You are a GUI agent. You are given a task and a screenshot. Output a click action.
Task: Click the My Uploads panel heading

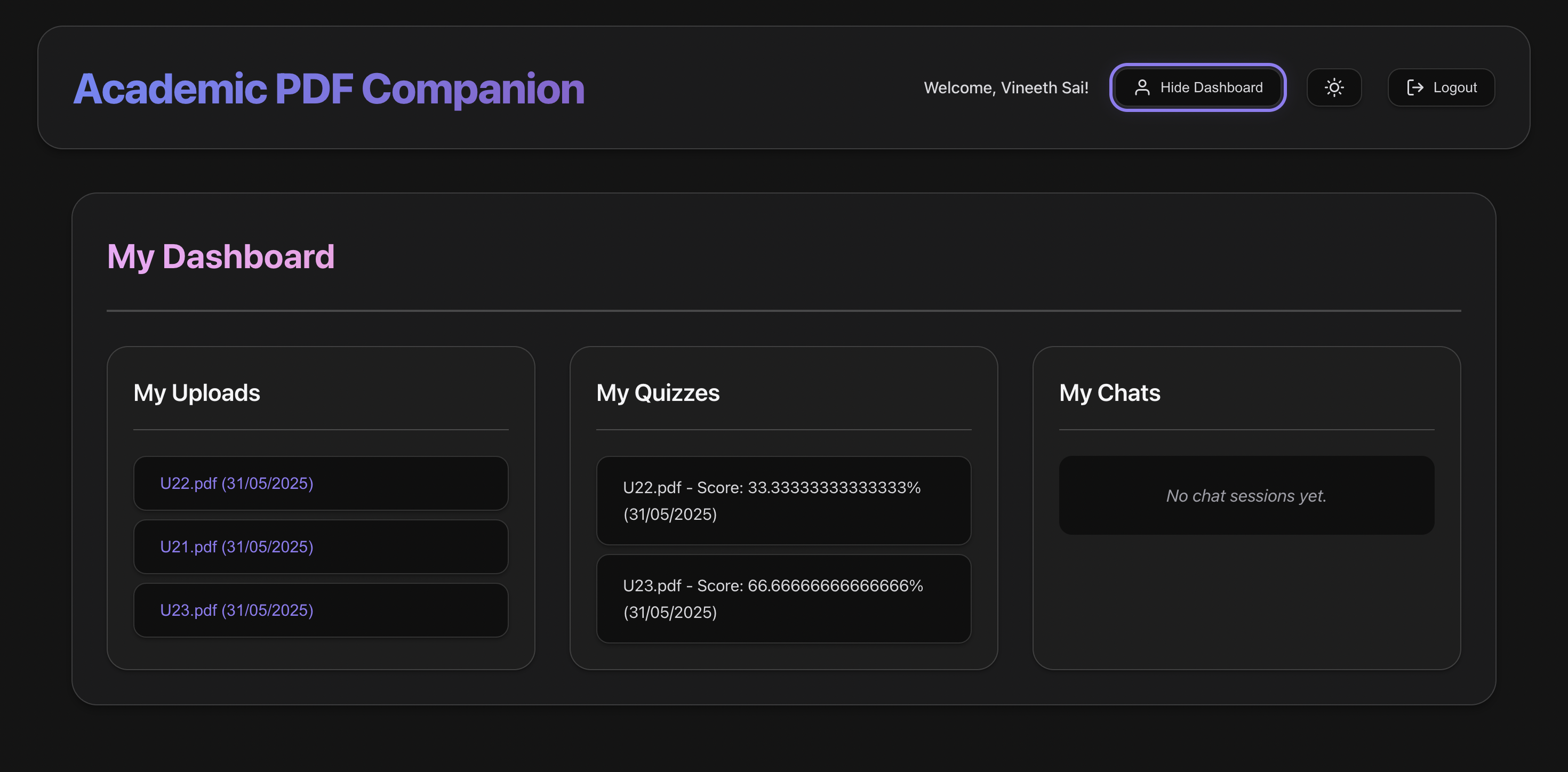197,393
